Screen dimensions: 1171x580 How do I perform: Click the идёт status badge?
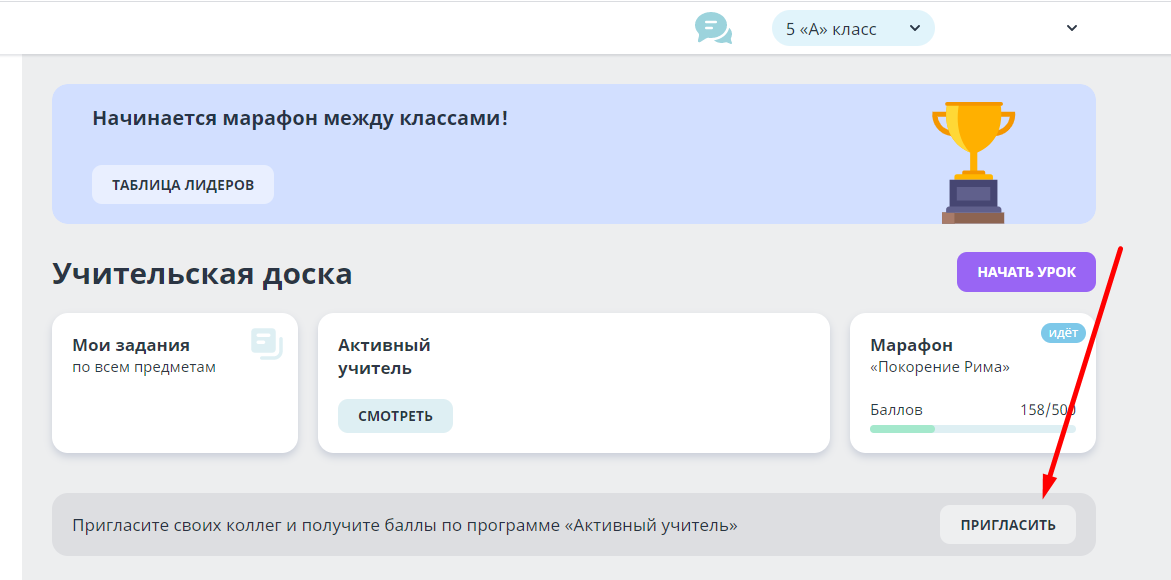[x=1063, y=333]
